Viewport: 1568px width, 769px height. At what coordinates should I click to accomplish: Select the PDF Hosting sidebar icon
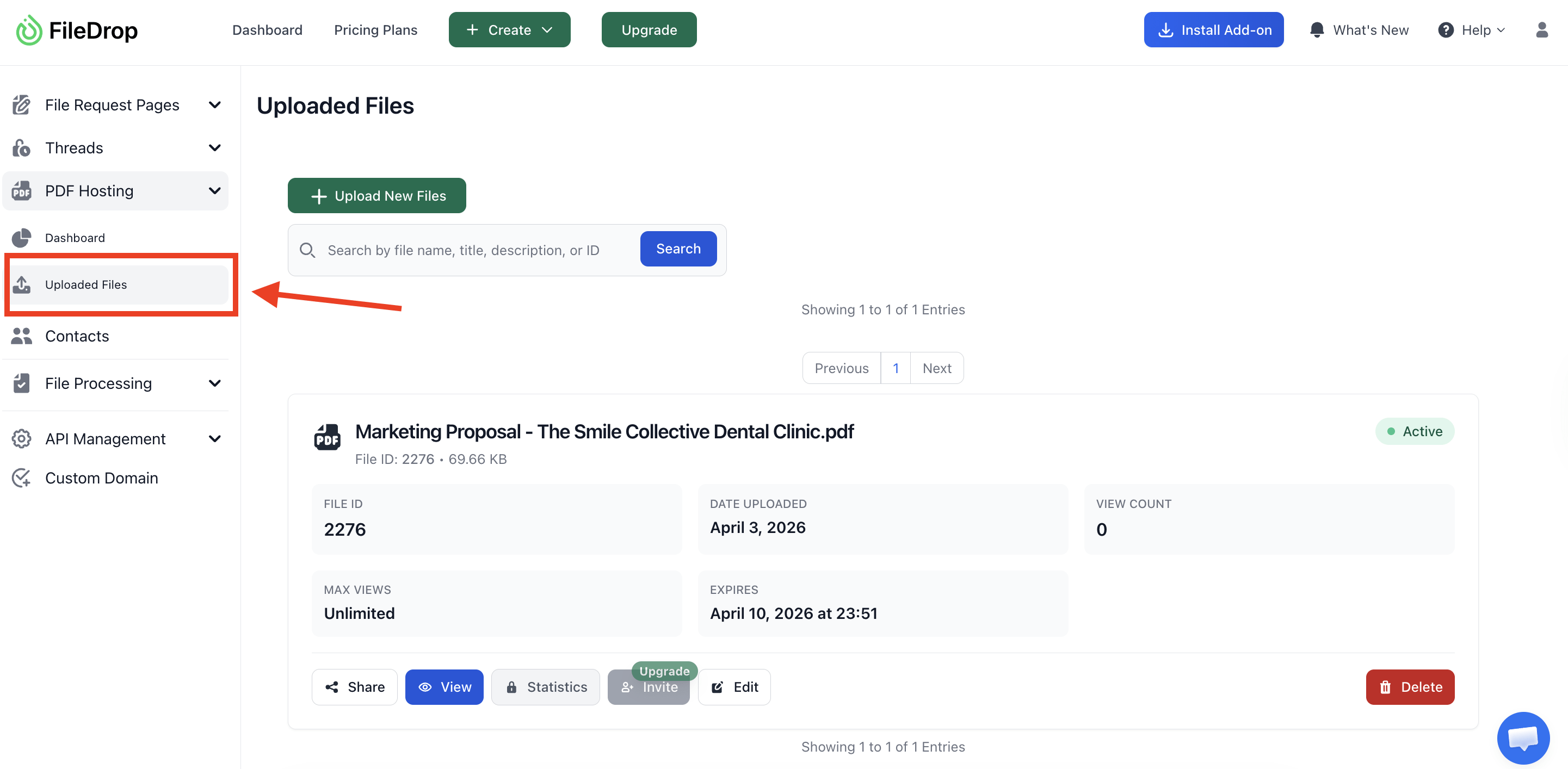[x=21, y=190]
